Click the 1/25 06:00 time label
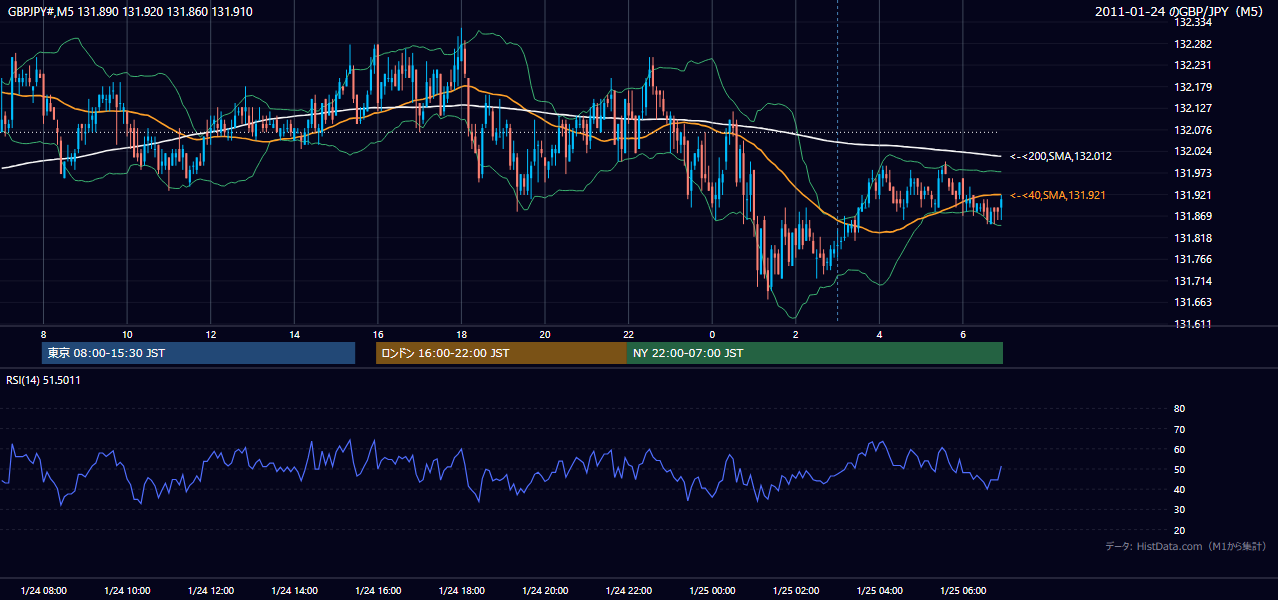Screen dimensions: 1278x600 (963, 591)
